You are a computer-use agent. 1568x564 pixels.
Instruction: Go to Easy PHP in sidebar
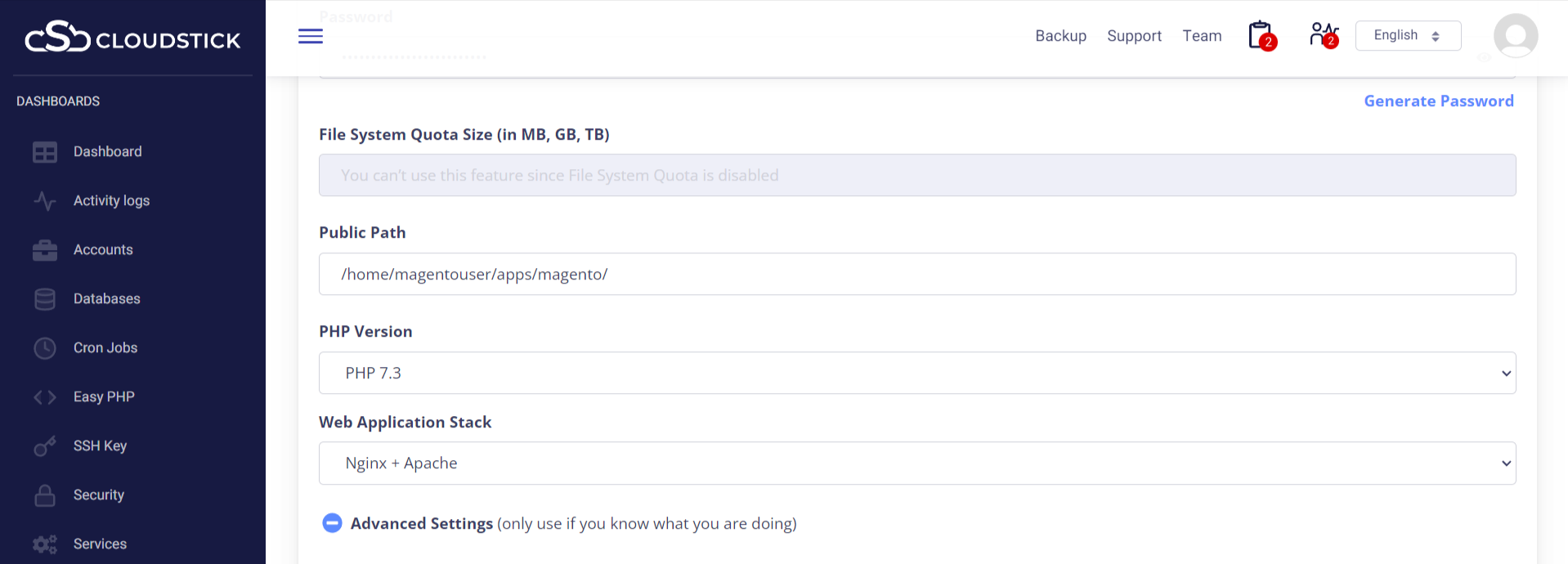104,397
